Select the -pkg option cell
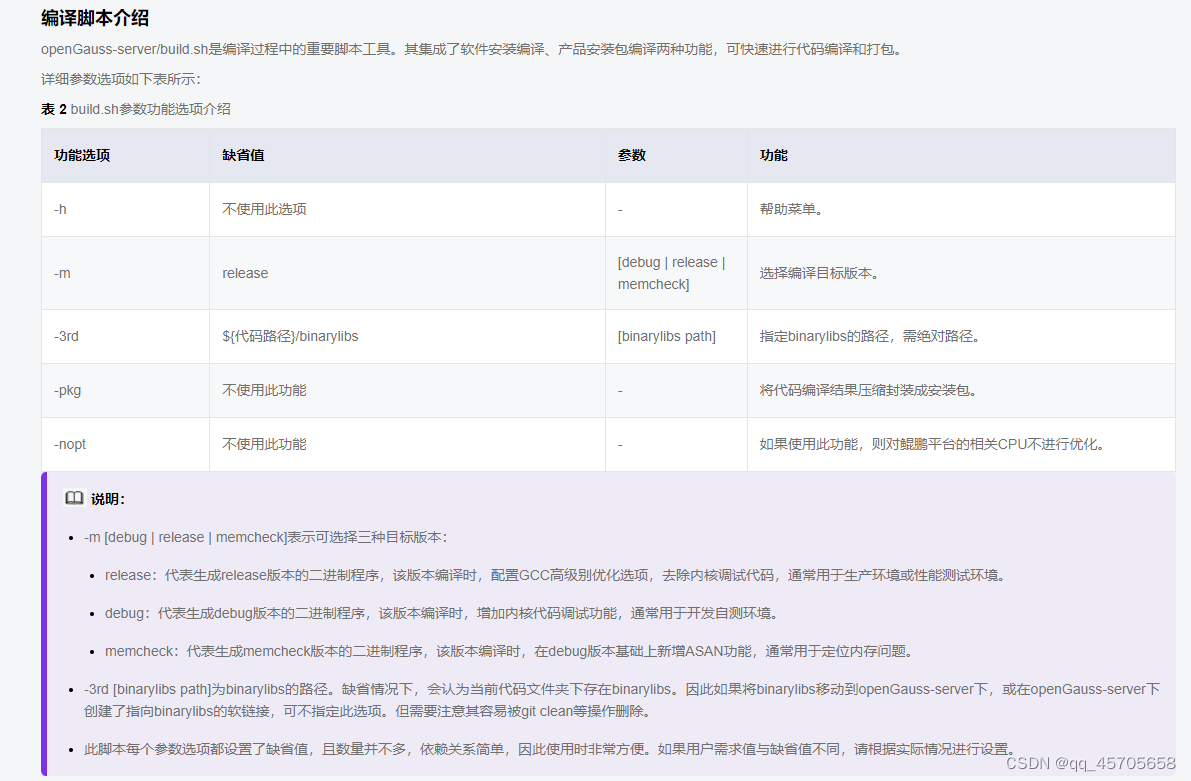 pos(125,390)
